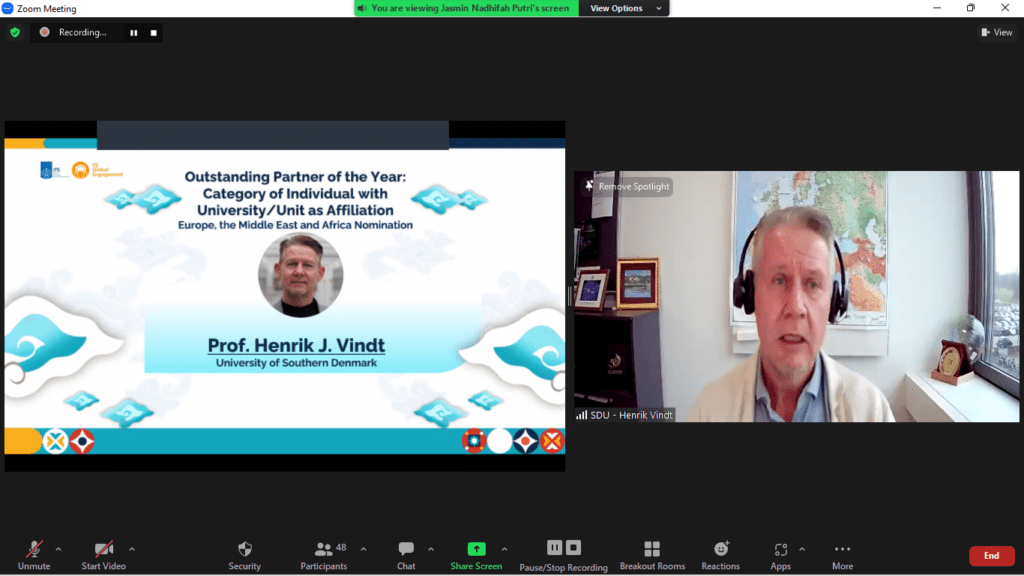
Task: Expand video options arrow beside Start Video
Action: pos(132,548)
